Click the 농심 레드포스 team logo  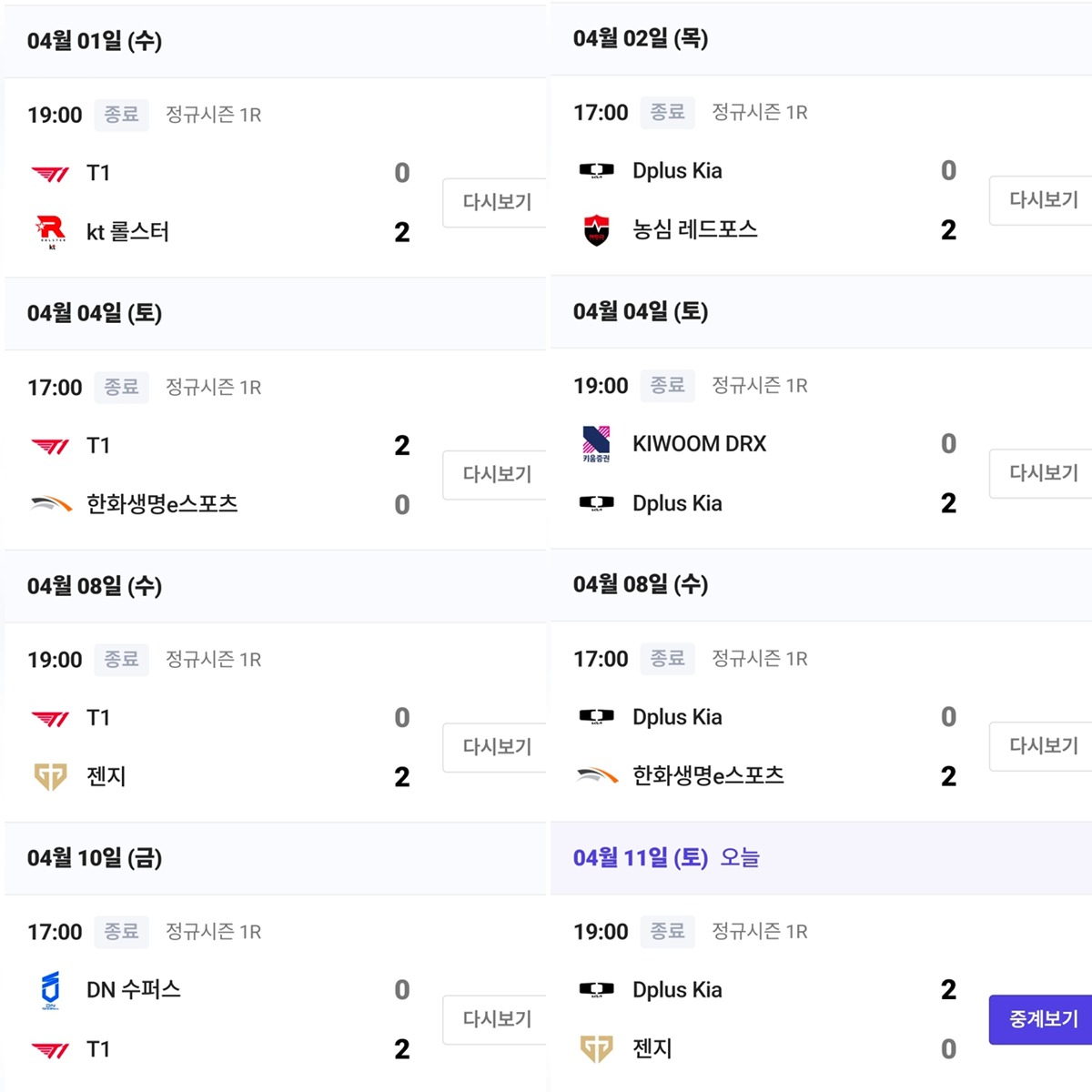pyautogui.click(x=596, y=230)
